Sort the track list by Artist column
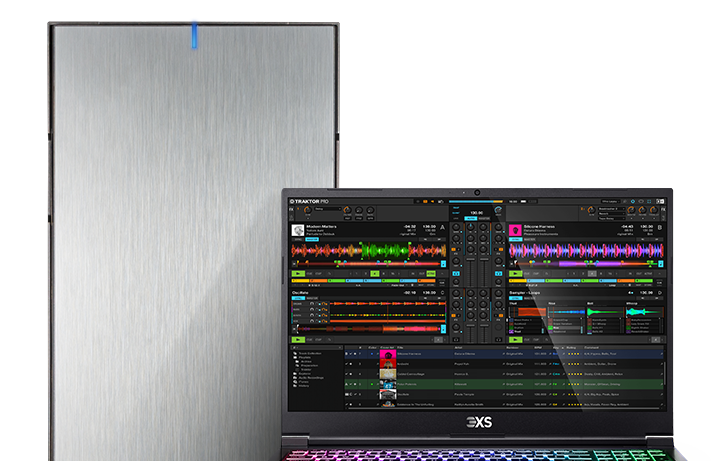Image resolution: width=720 pixels, height=461 pixels. [x=458, y=348]
